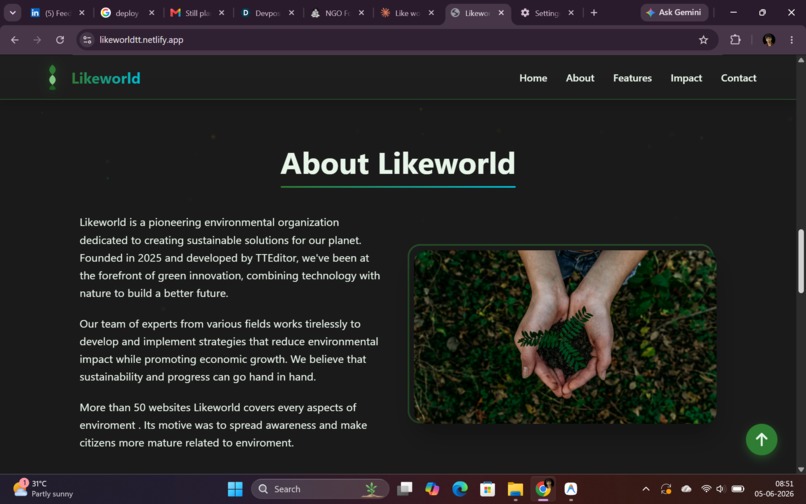Open the weather widget showing 31°C
806x504 pixels.
click(43, 489)
